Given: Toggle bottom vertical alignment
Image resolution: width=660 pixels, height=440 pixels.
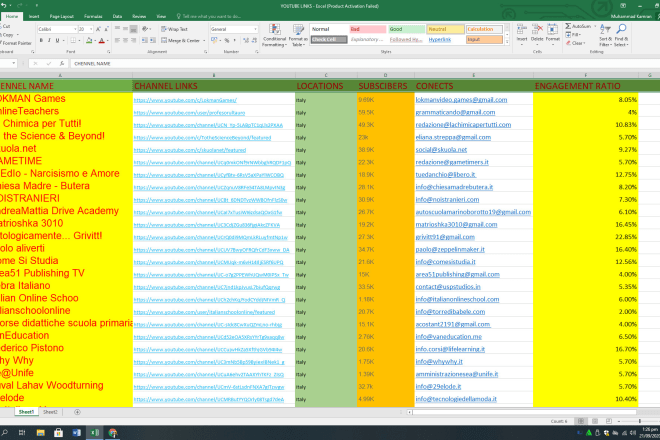Looking at the screenshot, I should click(x=133, y=29).
